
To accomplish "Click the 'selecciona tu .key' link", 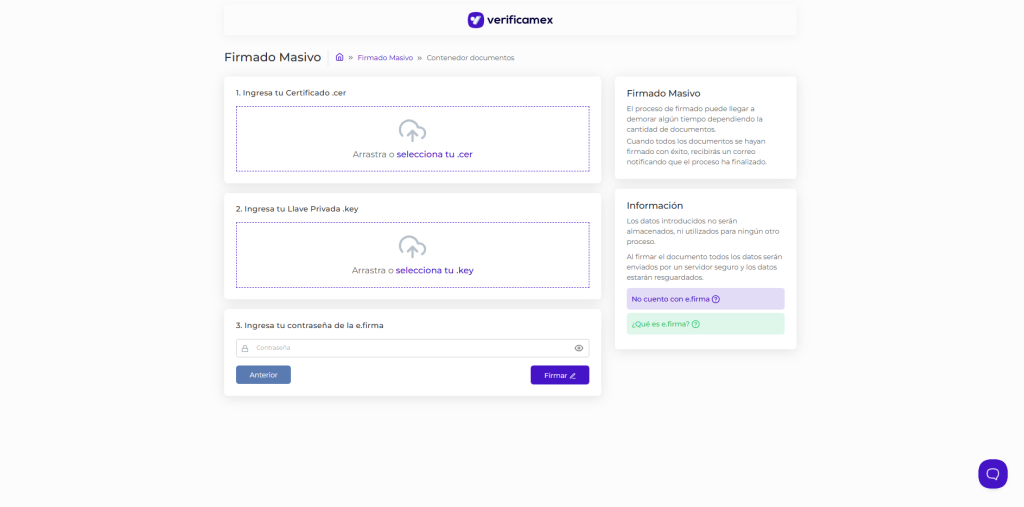I will (x=434, y=271).
